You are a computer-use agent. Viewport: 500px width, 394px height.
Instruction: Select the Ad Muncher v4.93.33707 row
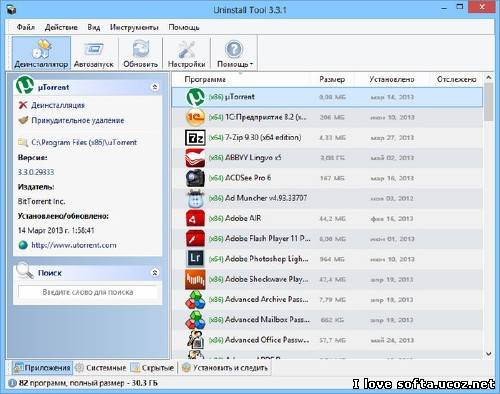pos(327,198)
